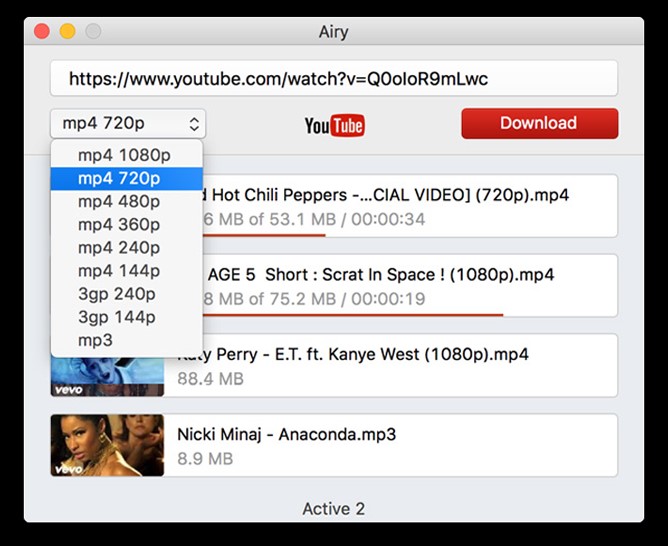Click the YouTube logo icon

334,125
